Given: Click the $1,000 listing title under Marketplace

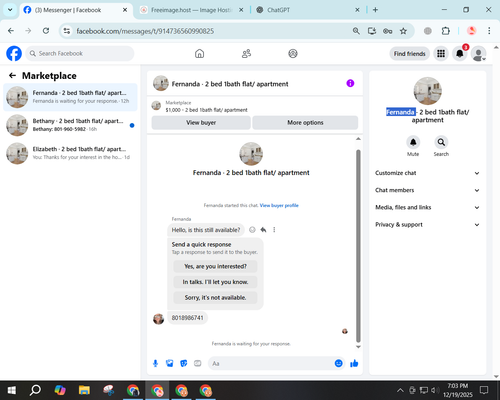Looking at the screenshot, I should [206, 110].
